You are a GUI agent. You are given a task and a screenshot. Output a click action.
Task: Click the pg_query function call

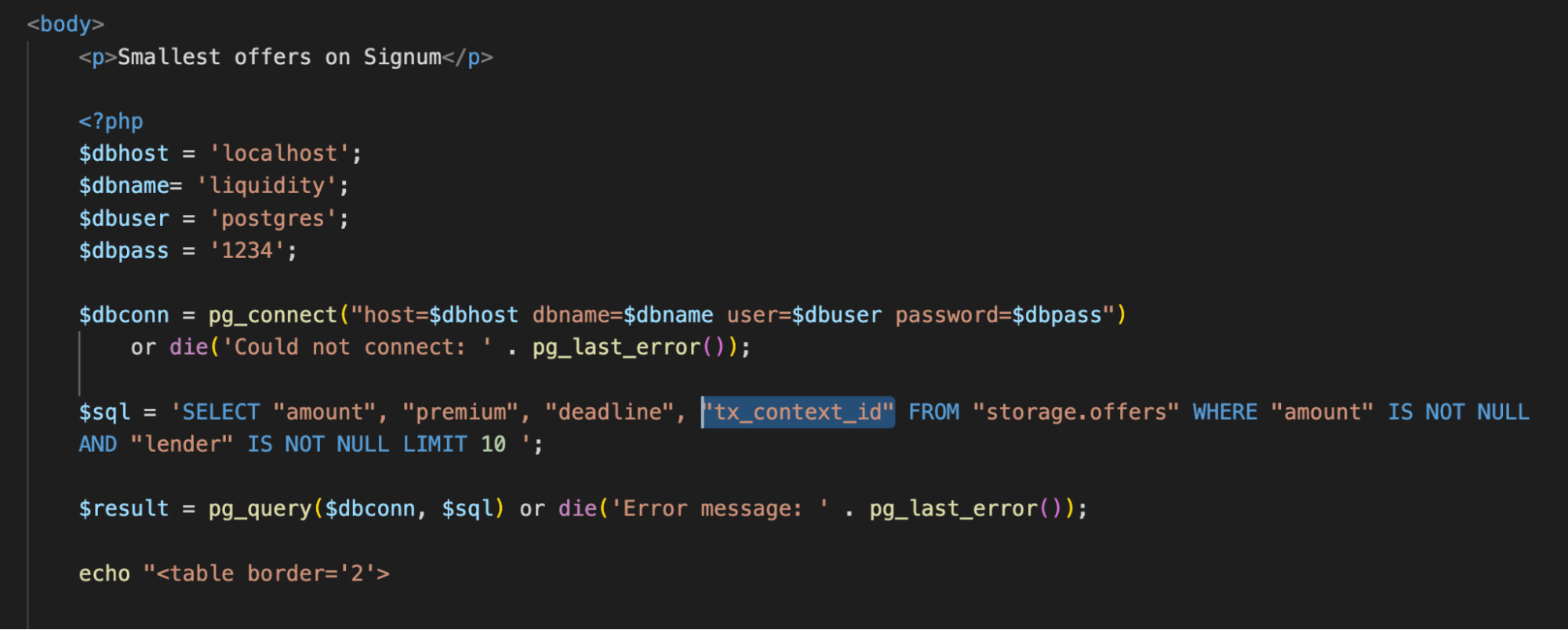tap(260, 509)
